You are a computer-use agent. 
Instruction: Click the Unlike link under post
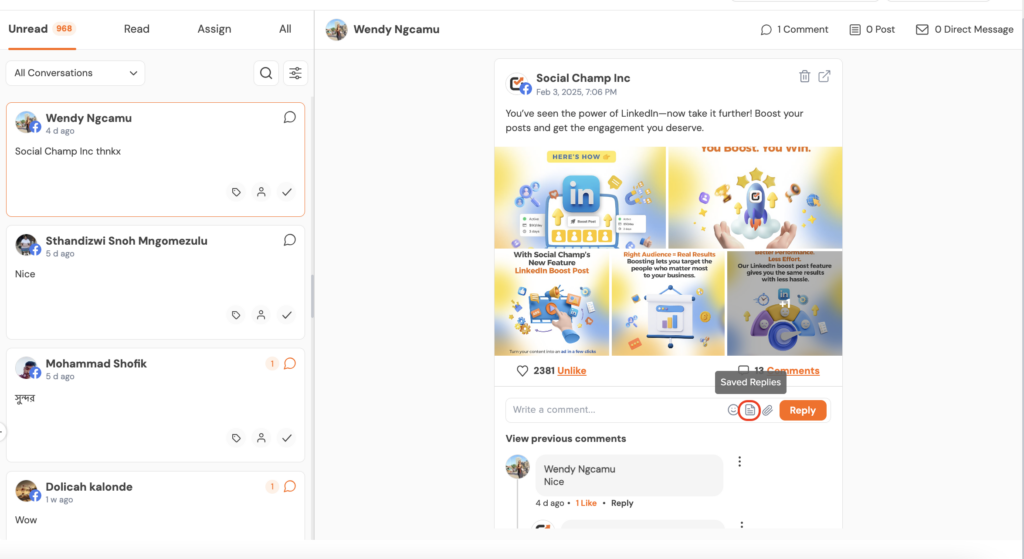pos(572,371)
